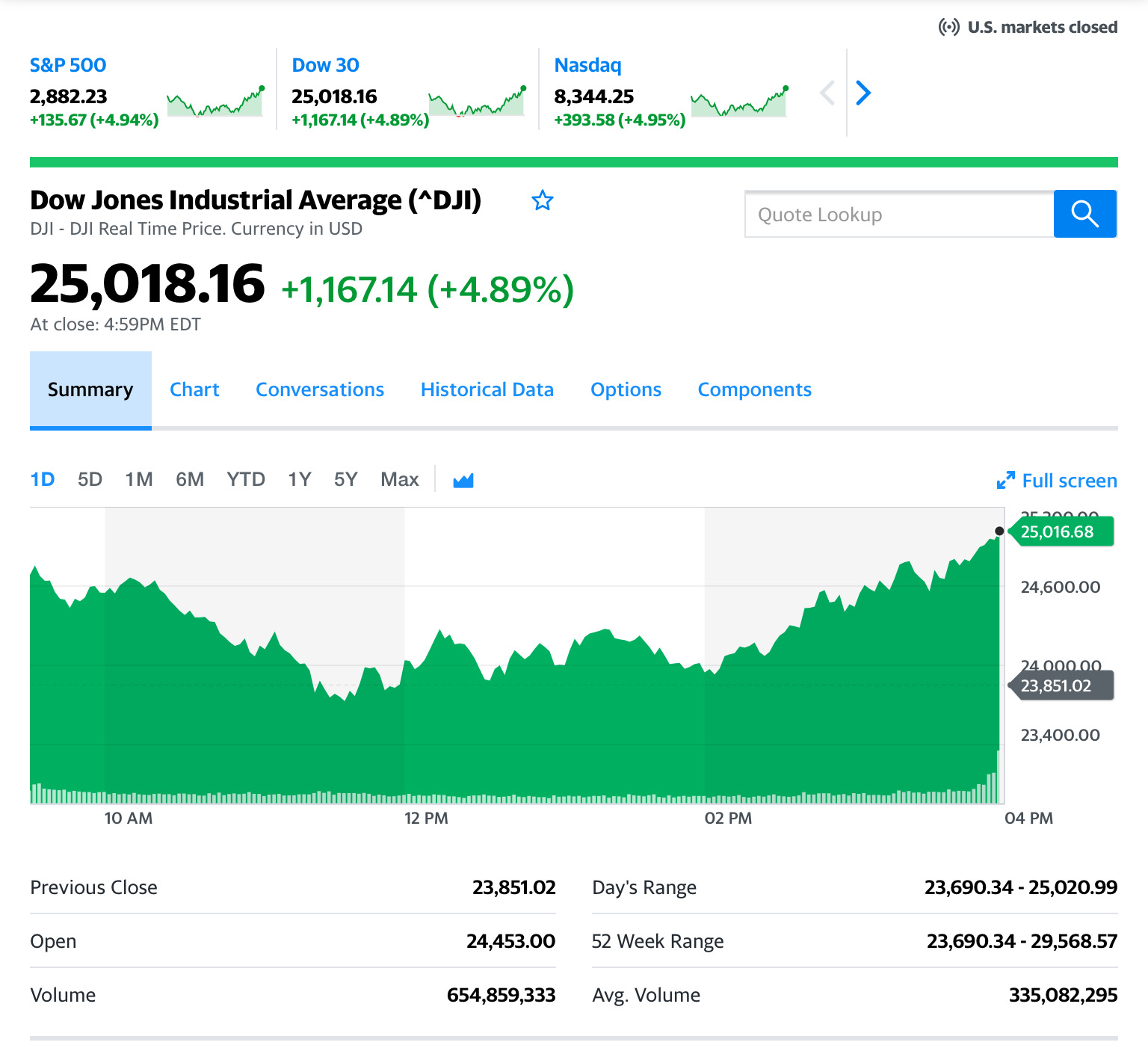Image resolution: width=1148 pixels, height=1060 pixels.
Task: Click the 23,851.02 previous close marker
Action: click(1061, 685)
